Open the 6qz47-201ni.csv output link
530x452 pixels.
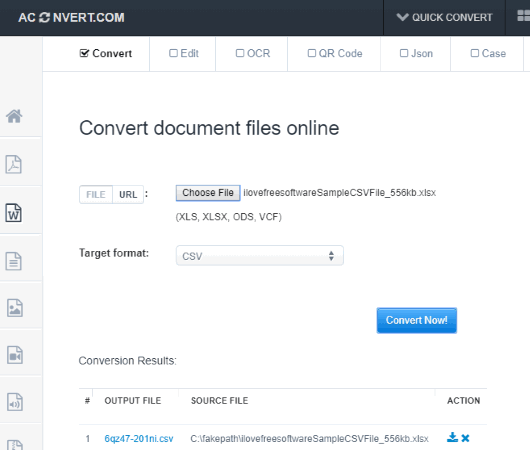pos(139,438)
